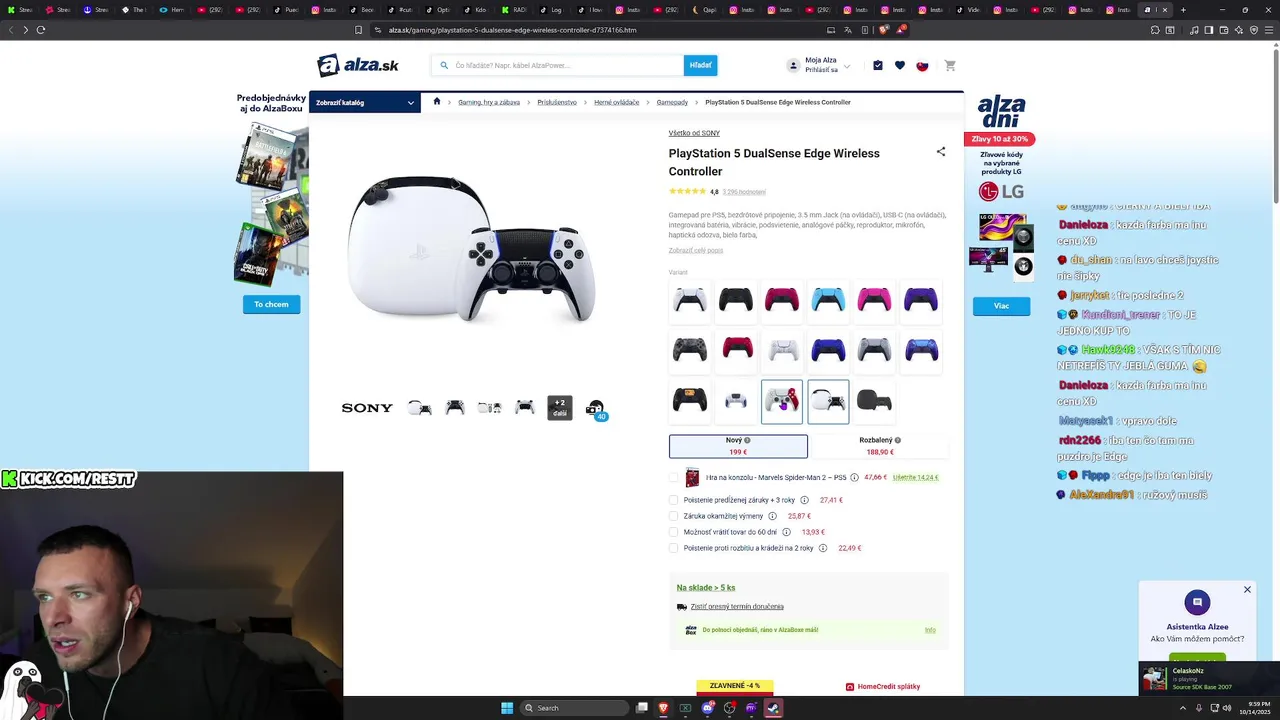Check Záruka okamžitej výmeny option
The width and height of the screenshot is (1280, 720).
[674, 516]
